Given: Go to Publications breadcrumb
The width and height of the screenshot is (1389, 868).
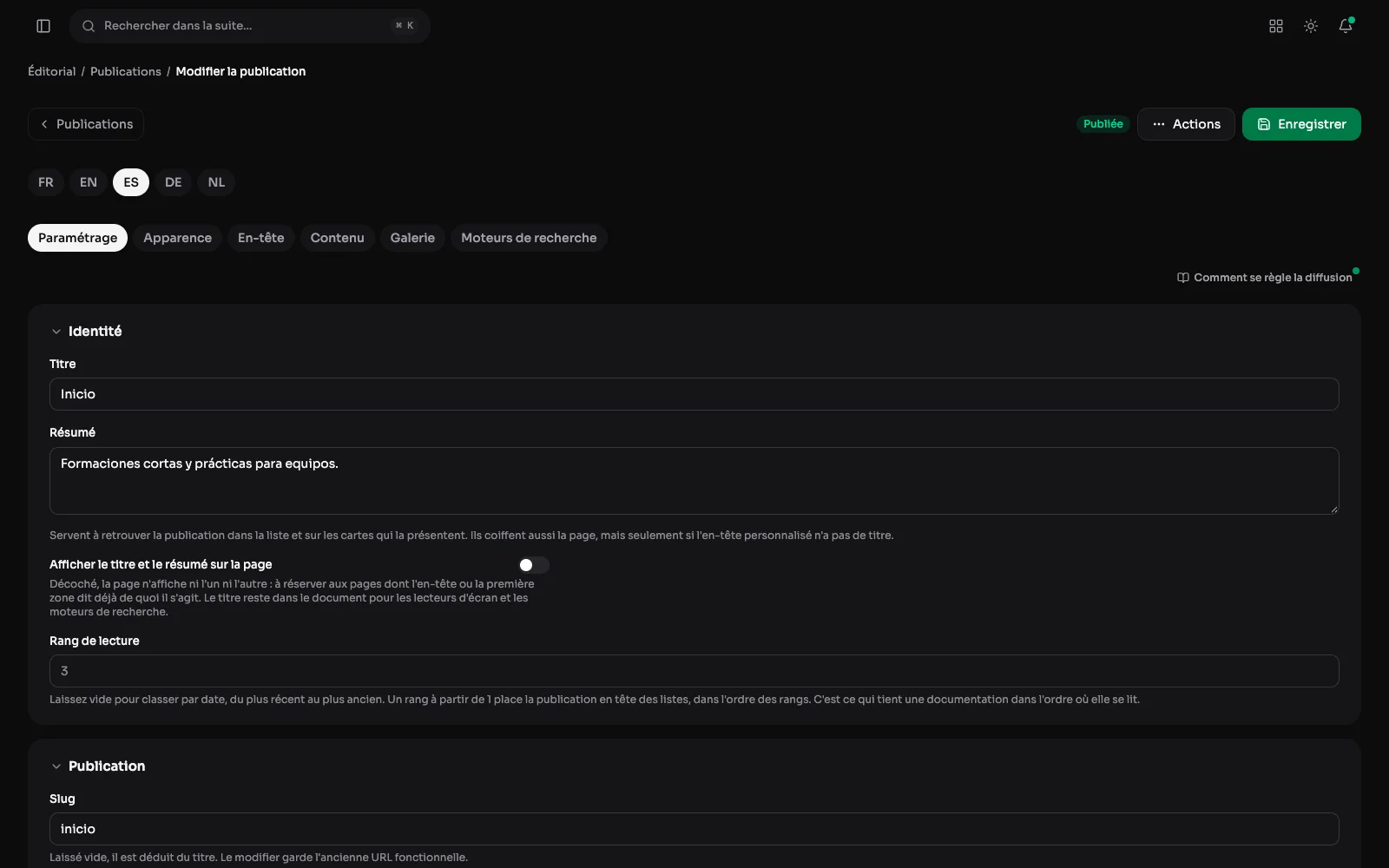Looking at the screenshot, I should coord(126,71).
